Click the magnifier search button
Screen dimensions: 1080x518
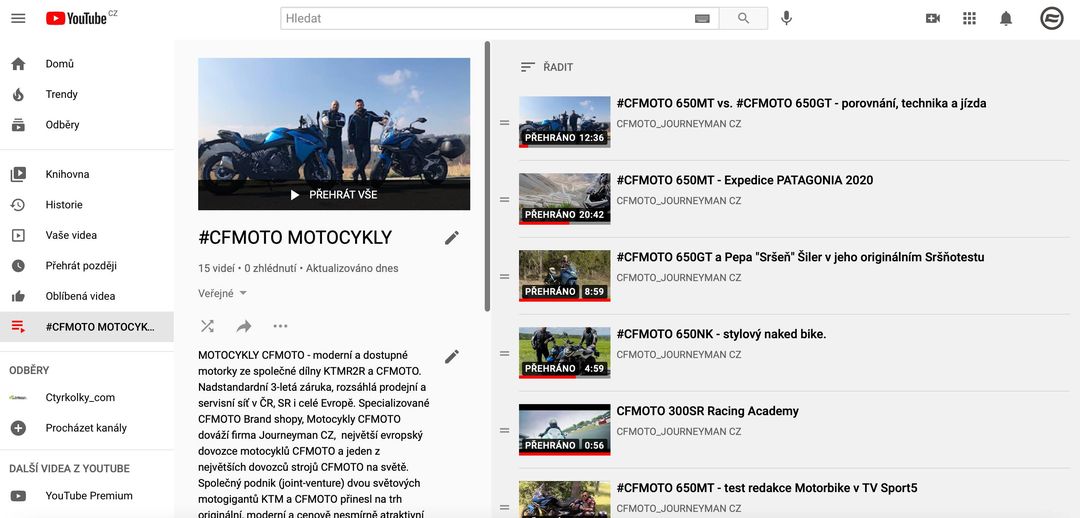(x=743, y=19)
